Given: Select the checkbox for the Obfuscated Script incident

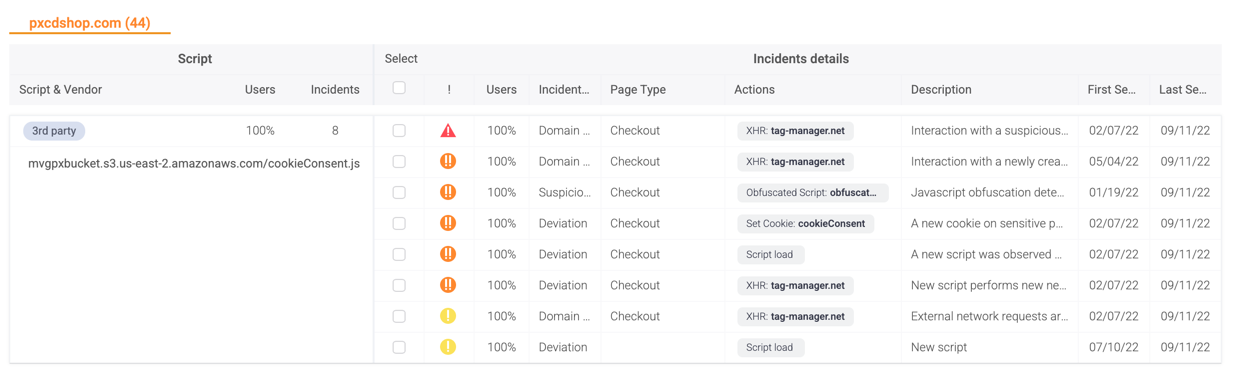Looking at the screenshot, I should (x=399, y=192).
